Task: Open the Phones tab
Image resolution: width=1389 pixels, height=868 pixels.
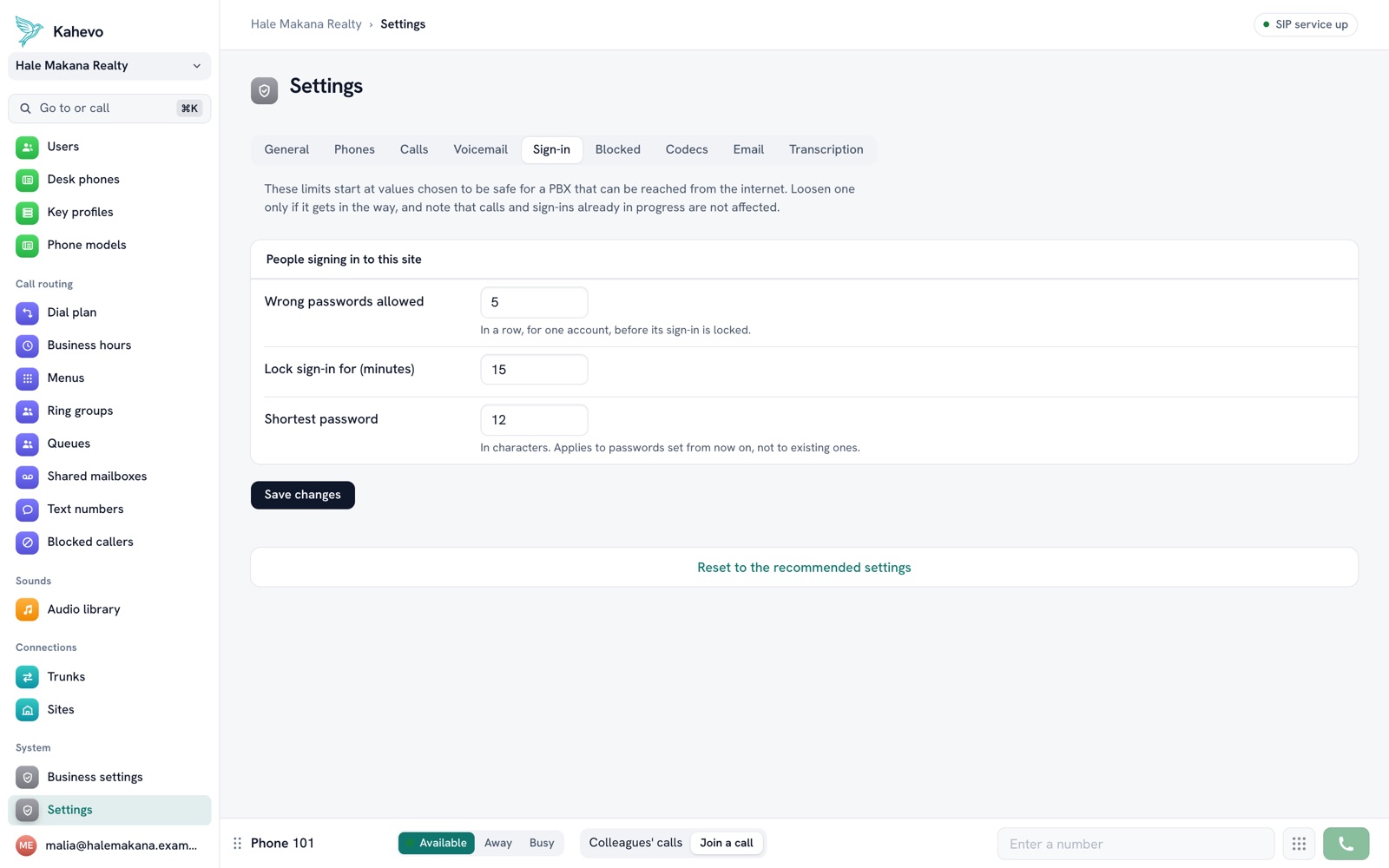Action: [x=354, y=149]
